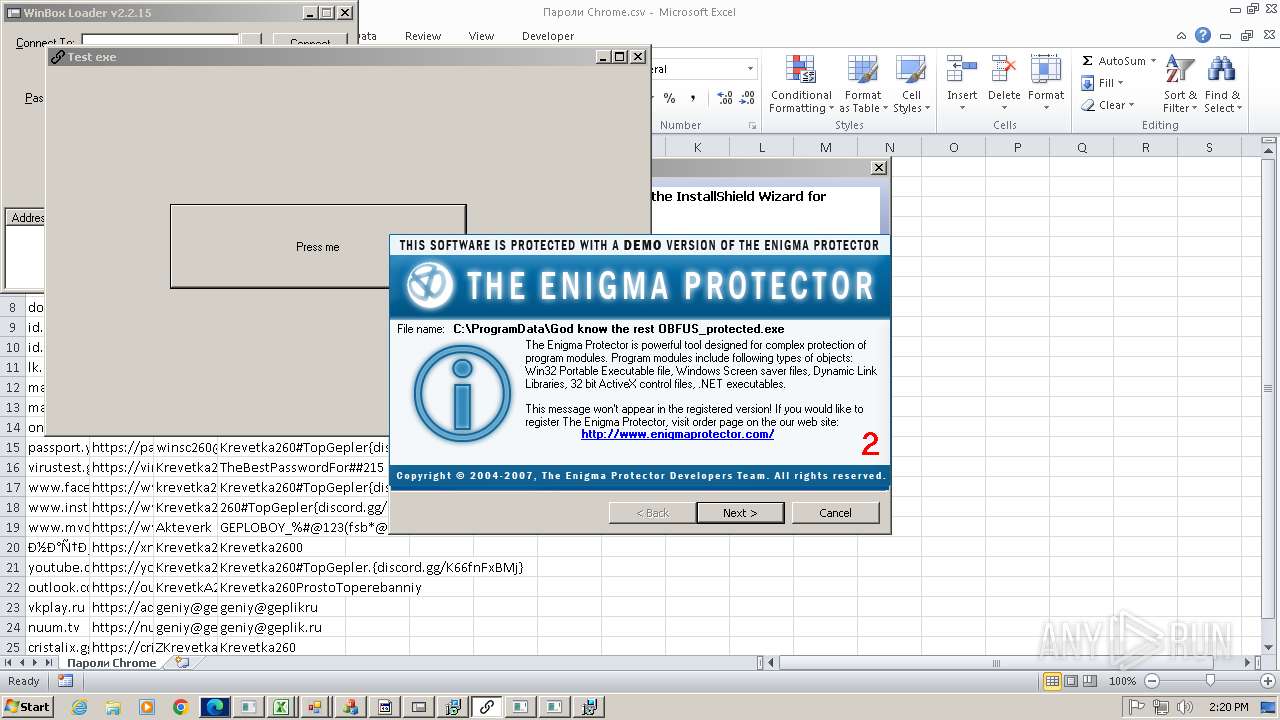
Task: Open Windows Explorer folder in taskbar
Action: pyautogui.click(x=113, y=707)
